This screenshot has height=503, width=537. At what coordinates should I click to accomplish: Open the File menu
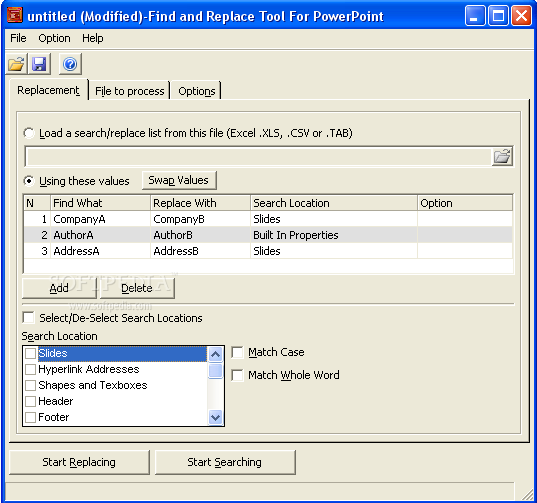(18, 38)
